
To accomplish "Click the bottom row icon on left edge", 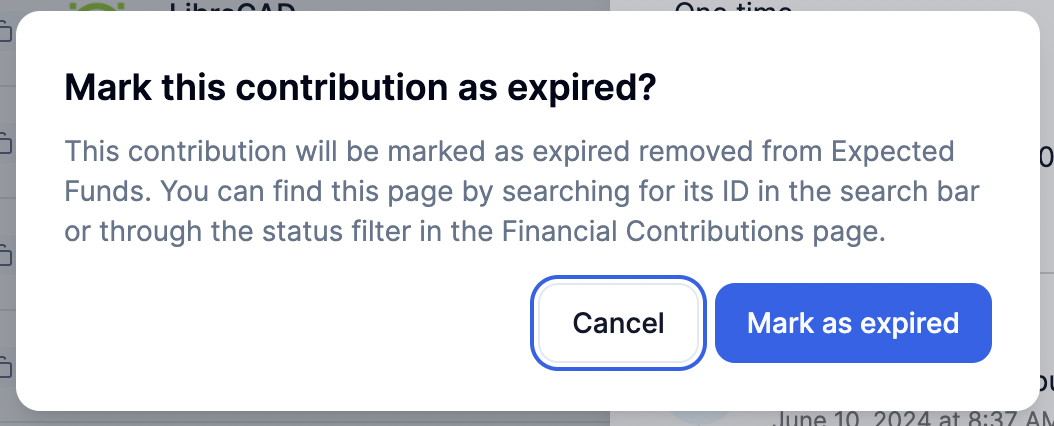I will (x=5, y=364).
